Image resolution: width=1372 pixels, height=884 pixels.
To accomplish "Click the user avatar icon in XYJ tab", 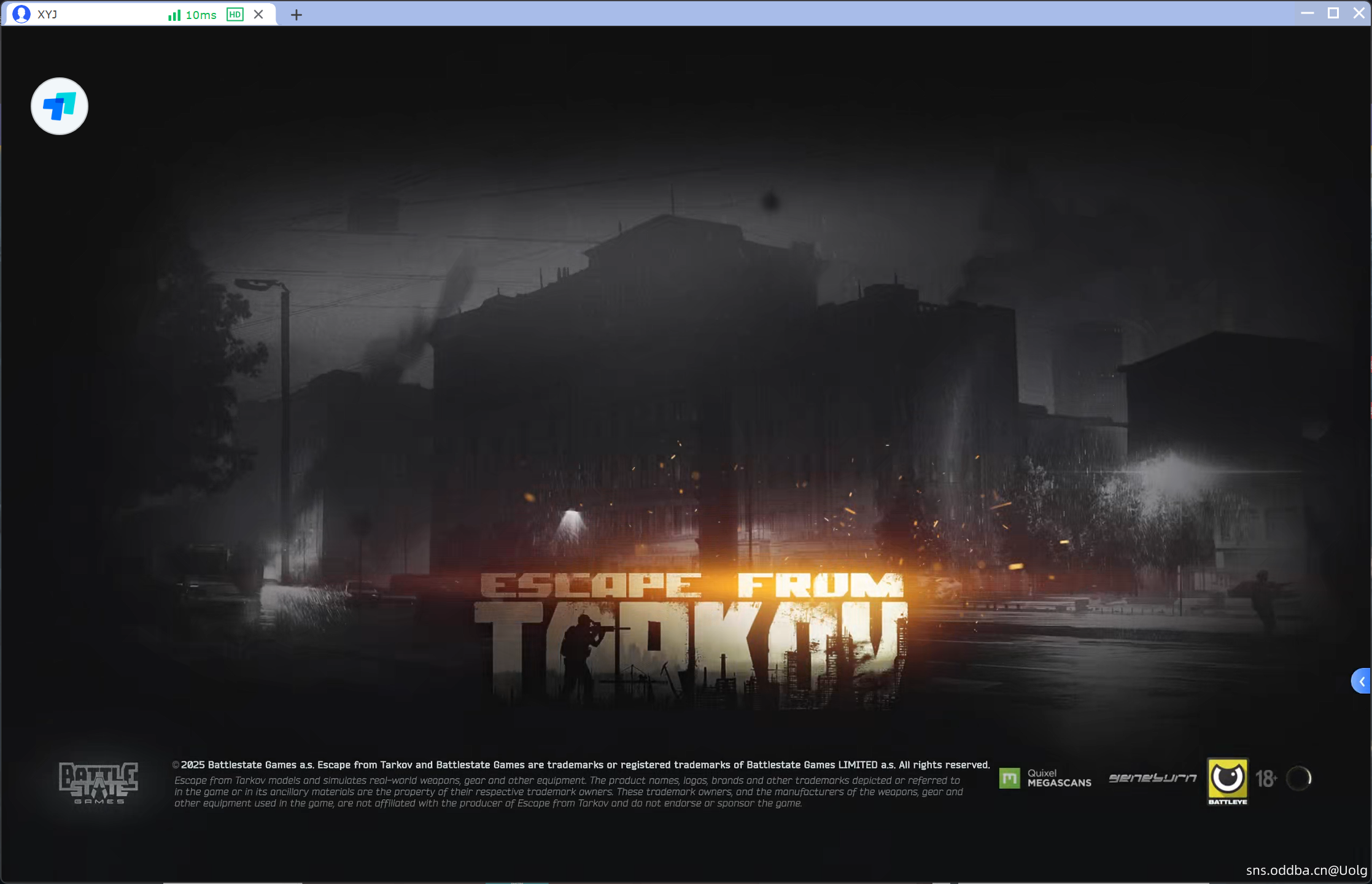I will pos(21,14).
